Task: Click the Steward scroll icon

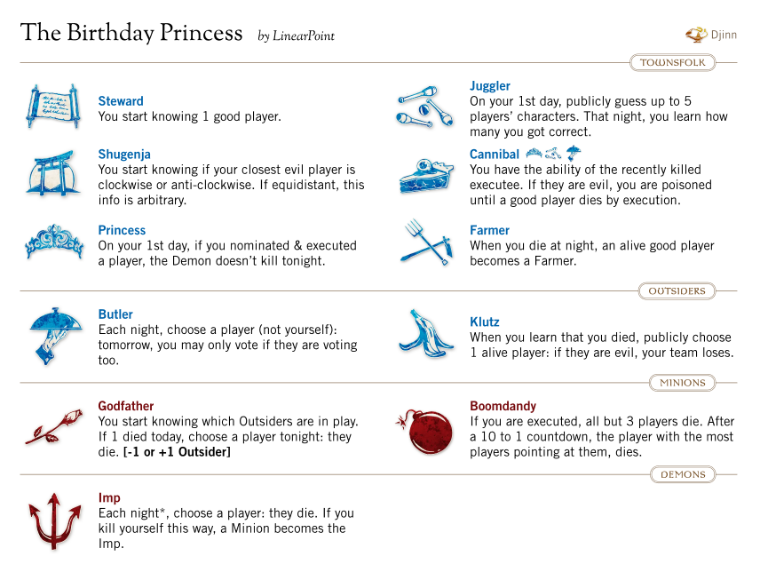Action: pyautogui.click(x=53, y=106)
